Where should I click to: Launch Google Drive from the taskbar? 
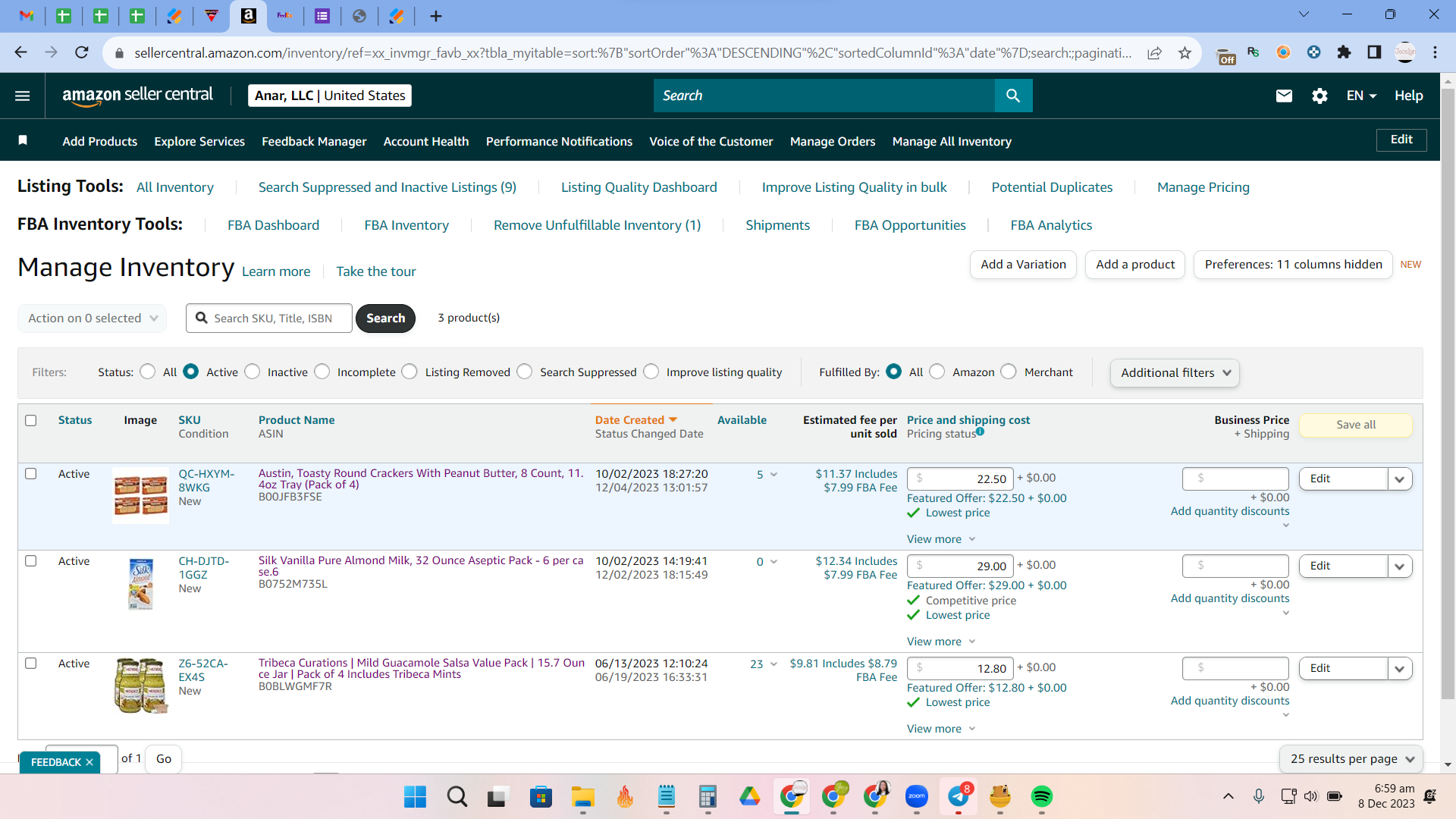coord(749,796)
